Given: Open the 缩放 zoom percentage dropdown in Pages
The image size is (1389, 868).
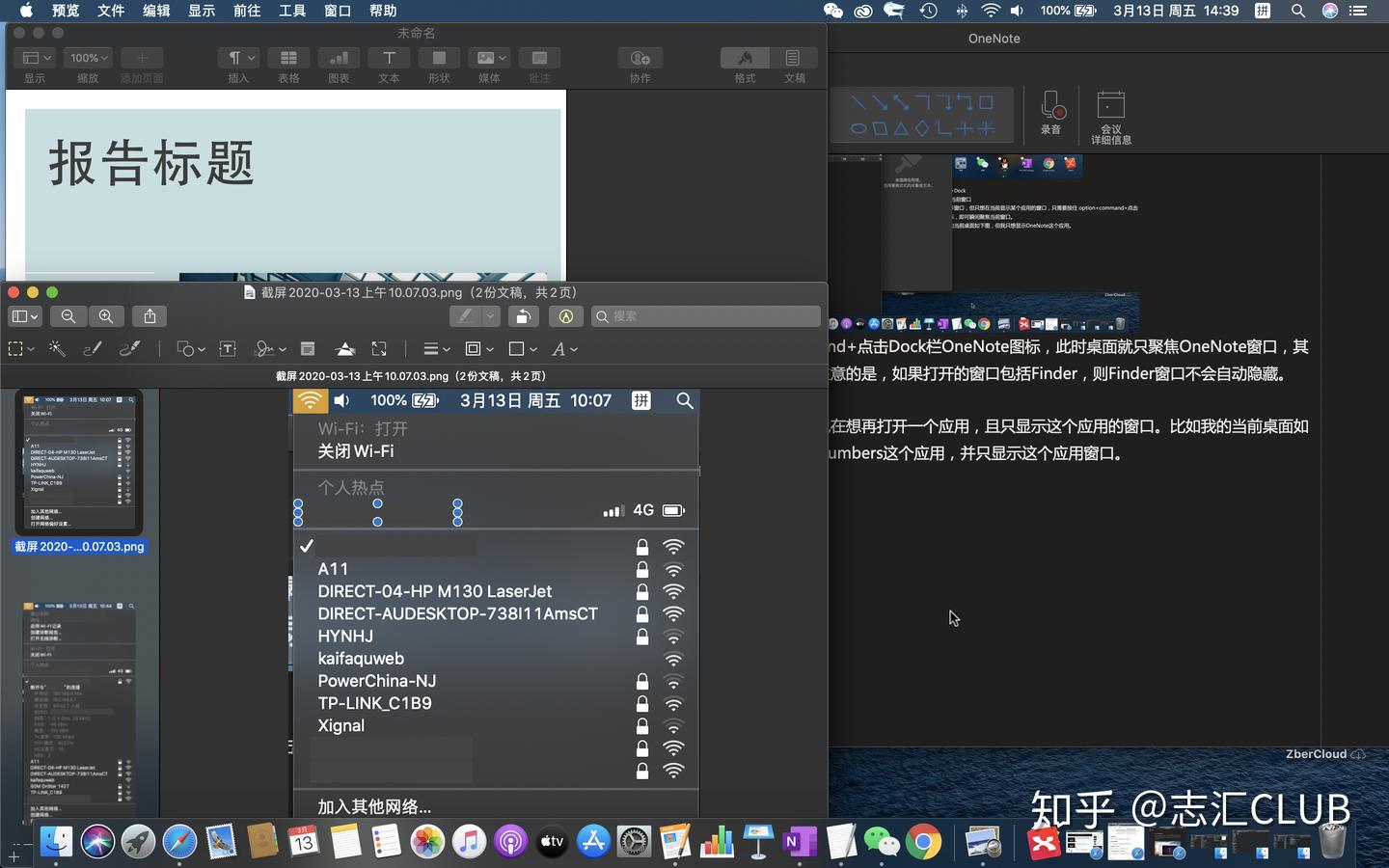Looking at the screenshot, I should coord(87,58).
